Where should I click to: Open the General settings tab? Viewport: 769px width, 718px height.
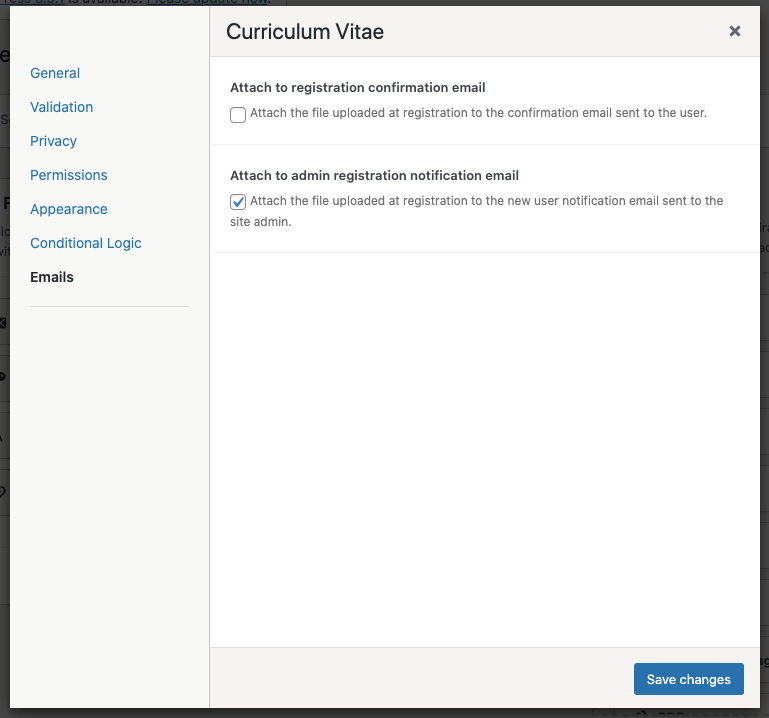click(55, 73)
